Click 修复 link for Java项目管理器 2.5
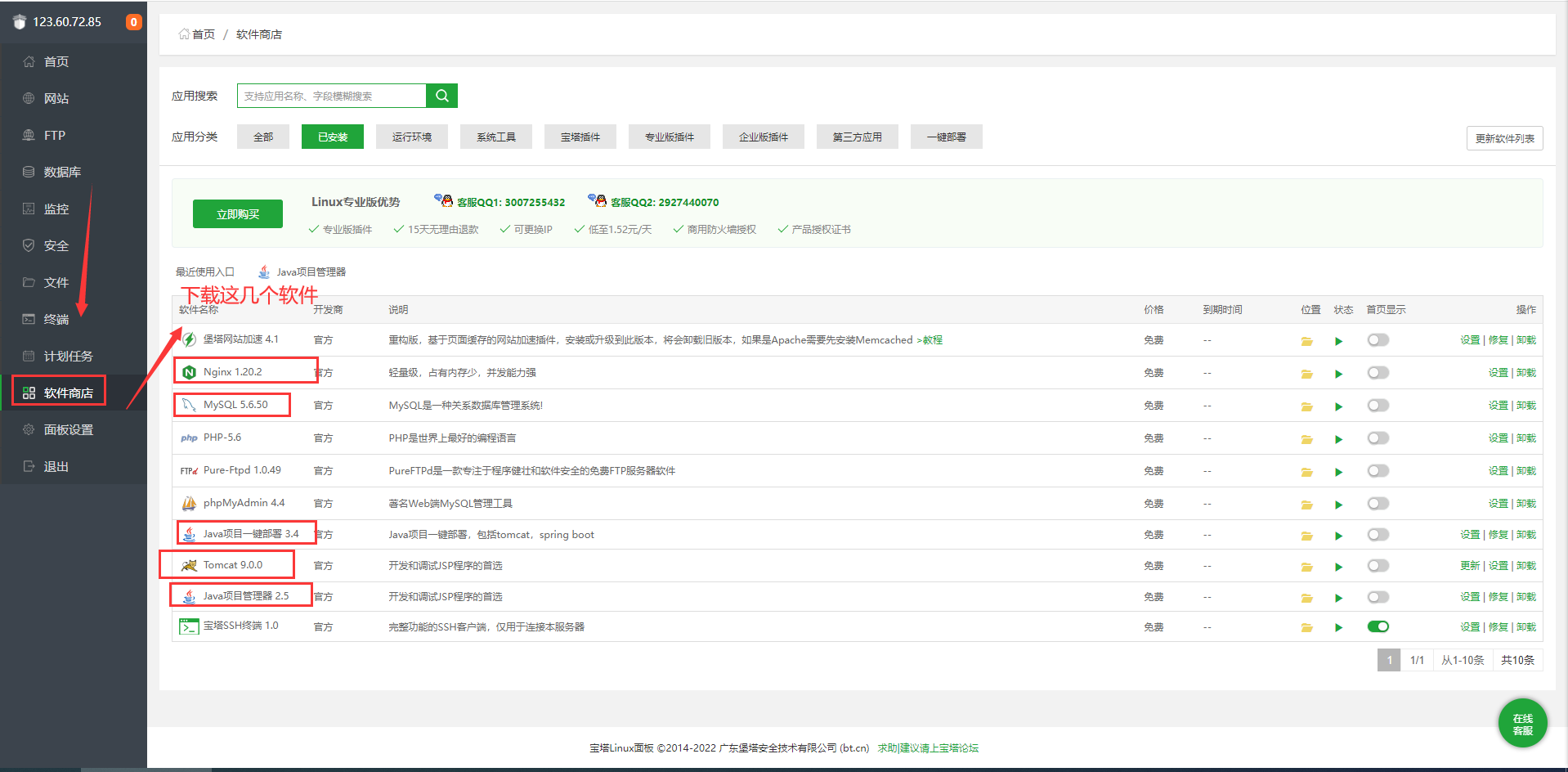Viewport: 1568px width, 772px height. [1498, 597]
